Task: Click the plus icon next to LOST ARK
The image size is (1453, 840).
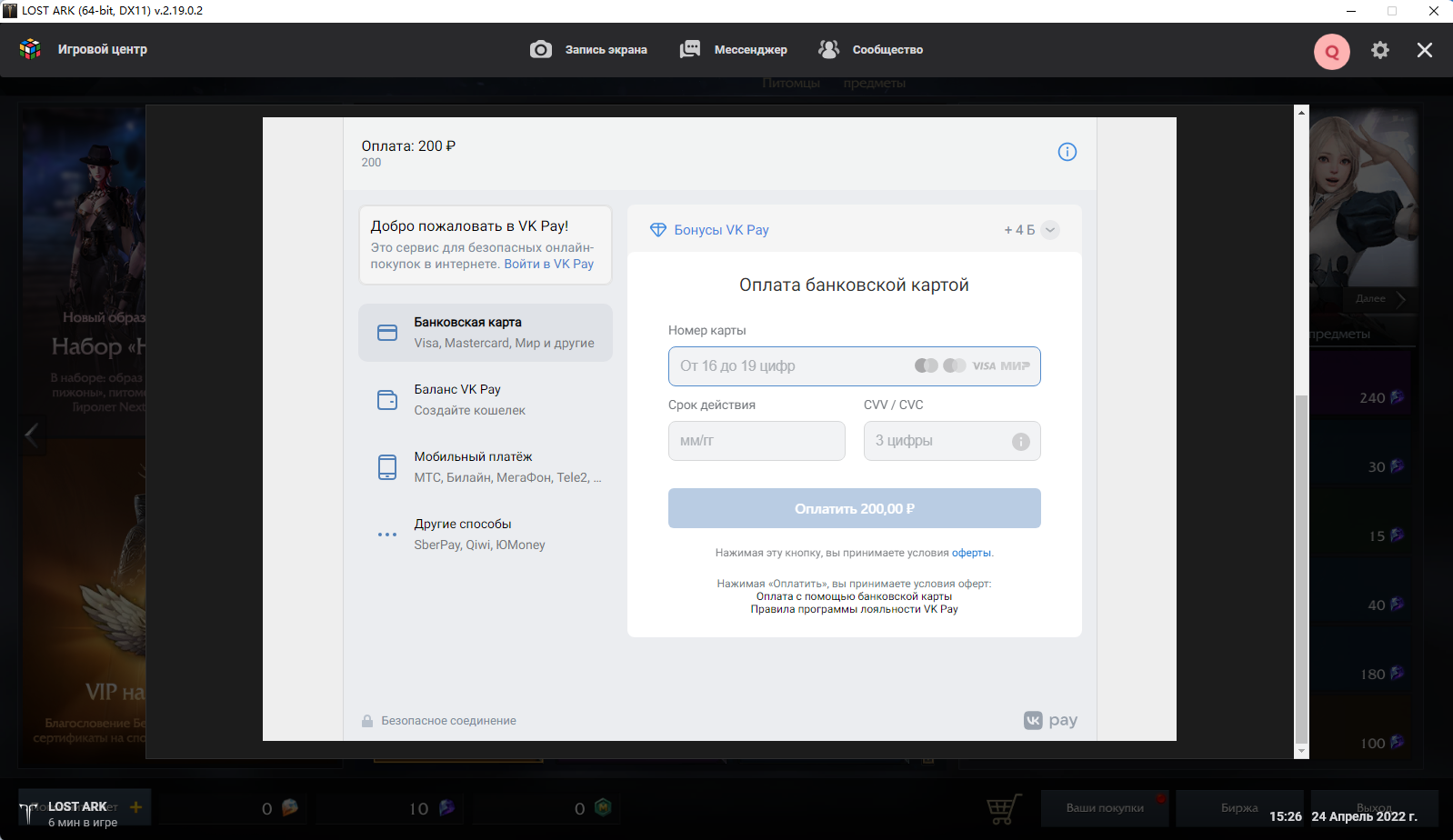Action: tap(136, 806)
